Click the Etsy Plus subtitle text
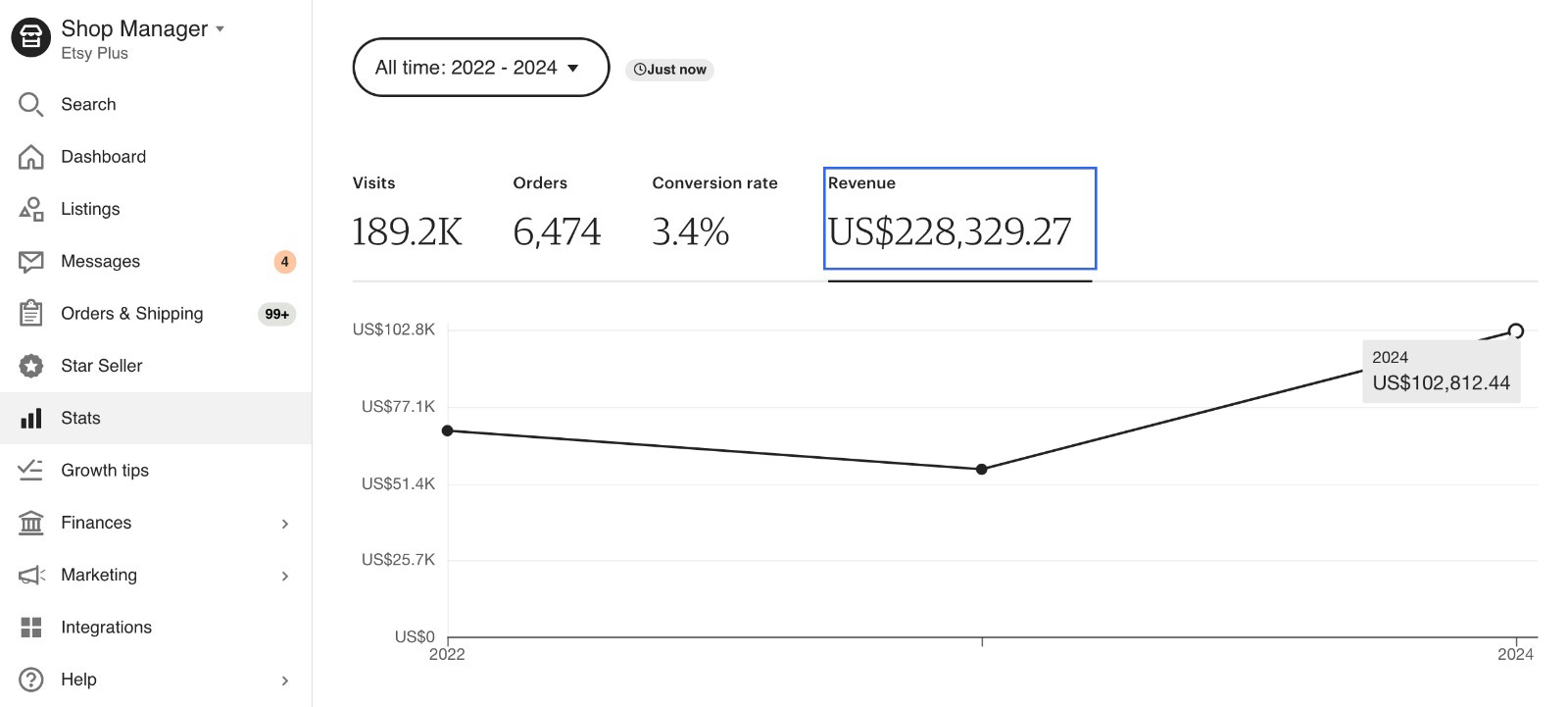This screenshot has height=707, width=1568. 94,54
